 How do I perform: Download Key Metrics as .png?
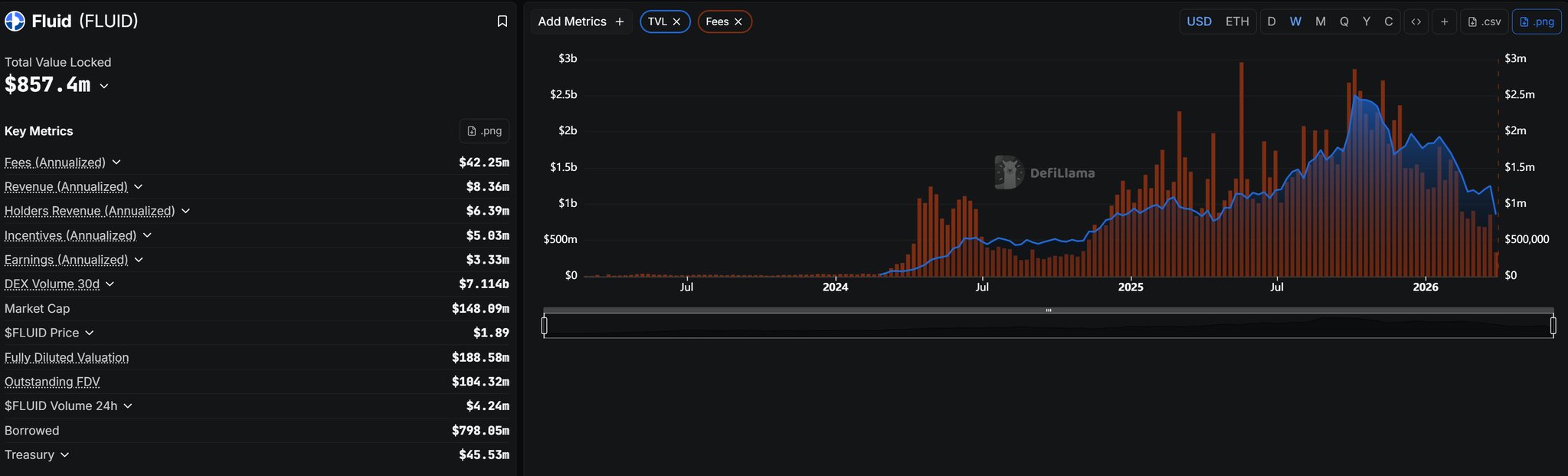[484, 131]
